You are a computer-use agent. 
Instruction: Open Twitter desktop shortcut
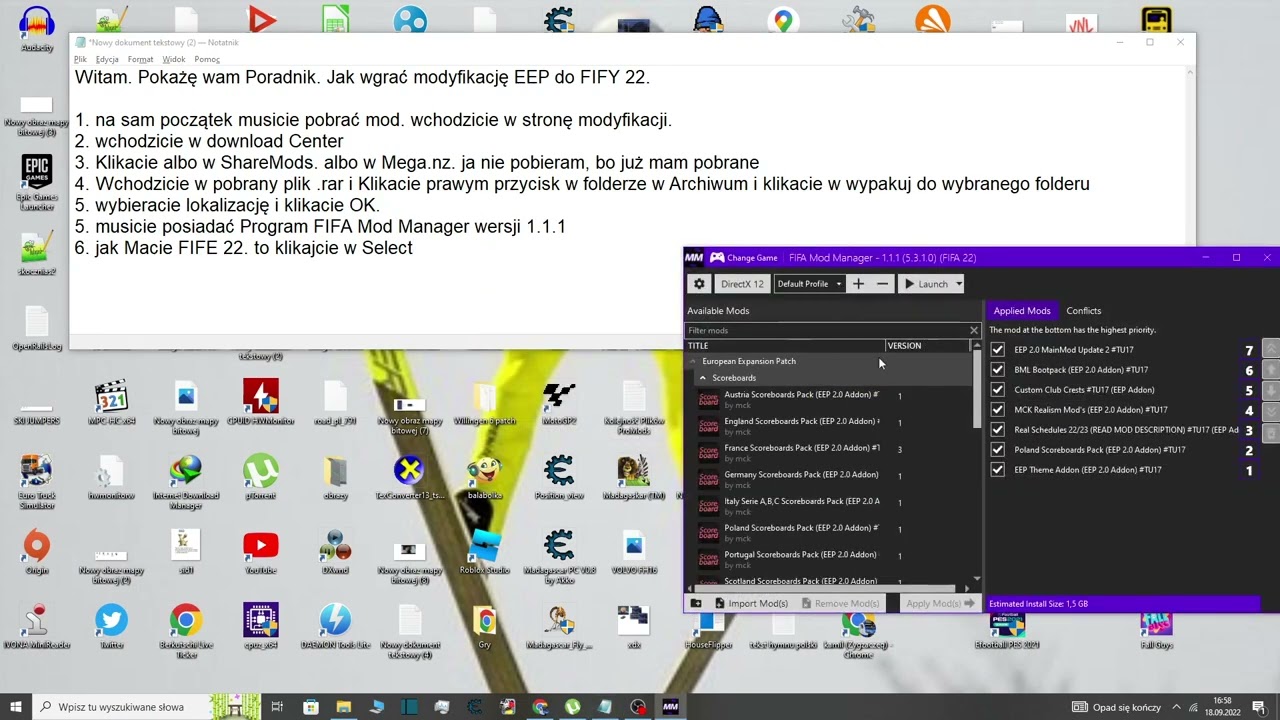[111, 627]
